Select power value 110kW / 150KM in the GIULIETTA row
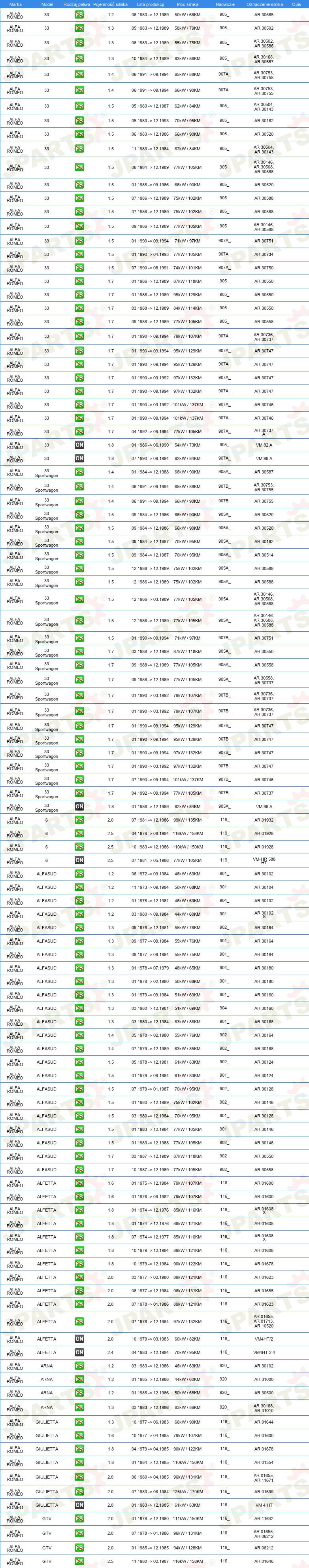The width and height of the screenshot is (309, 1568). point(187,1462)
